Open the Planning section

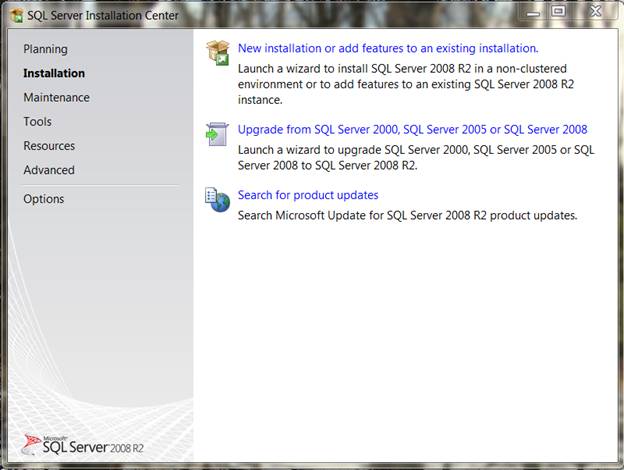[45, 49]
